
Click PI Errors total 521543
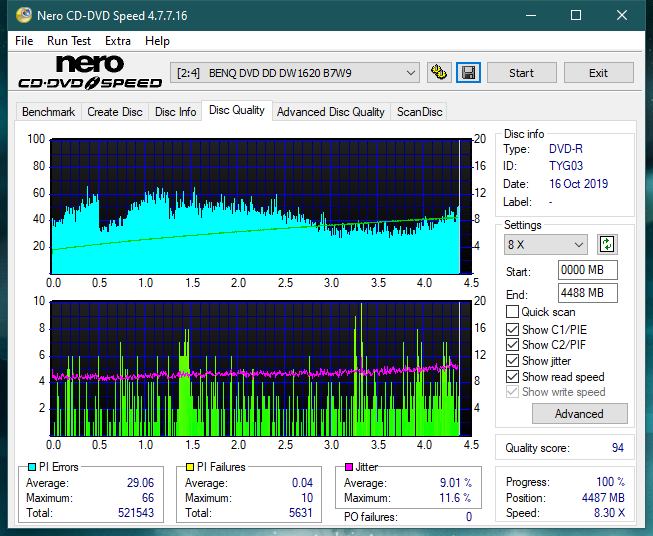136,513
